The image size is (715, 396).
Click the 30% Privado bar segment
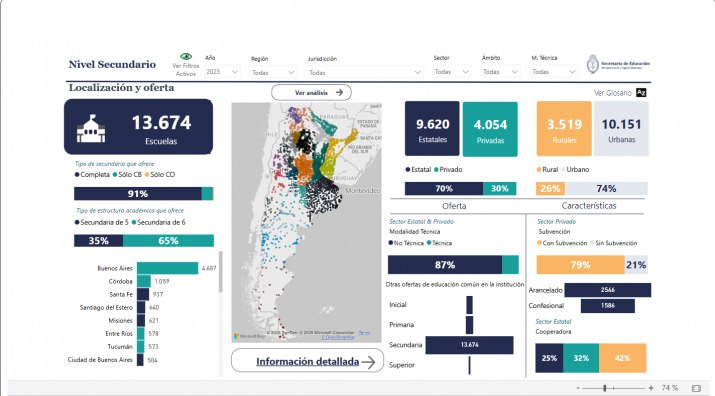pos(499,188)
